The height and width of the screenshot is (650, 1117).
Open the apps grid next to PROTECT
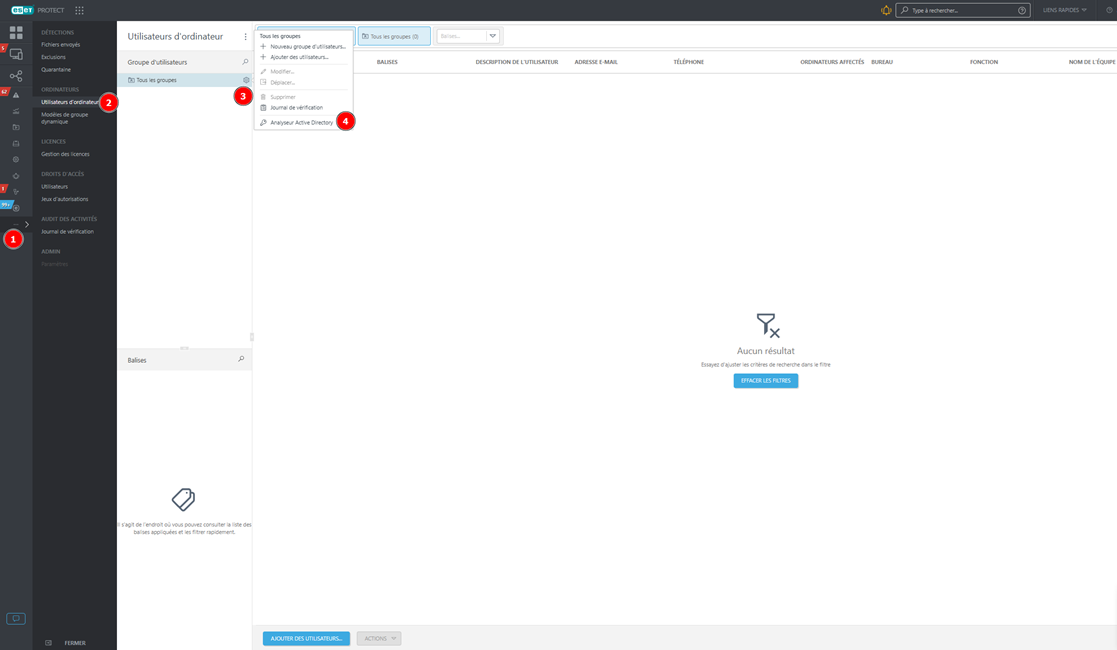pyautogui.click(x=79, y=10)
